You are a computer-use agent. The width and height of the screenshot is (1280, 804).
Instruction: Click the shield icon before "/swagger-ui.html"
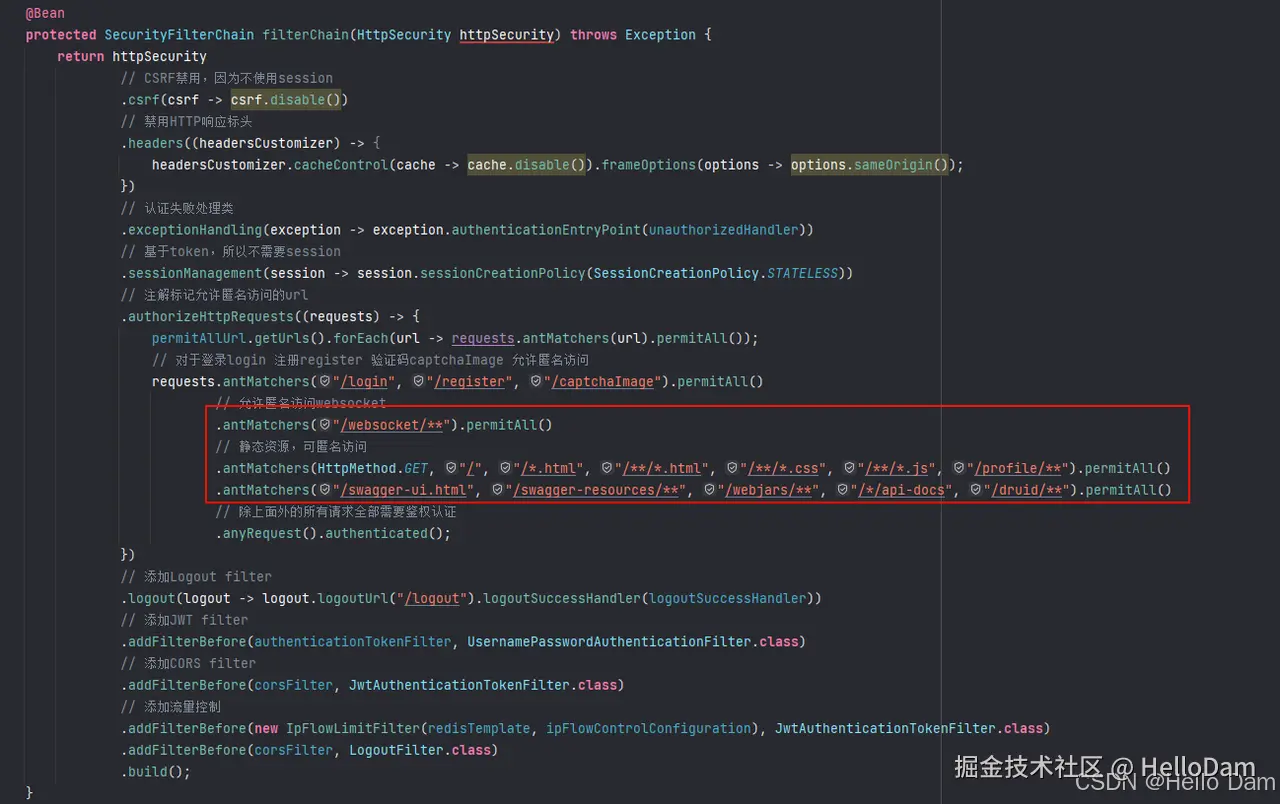click(x=325, y=490)
